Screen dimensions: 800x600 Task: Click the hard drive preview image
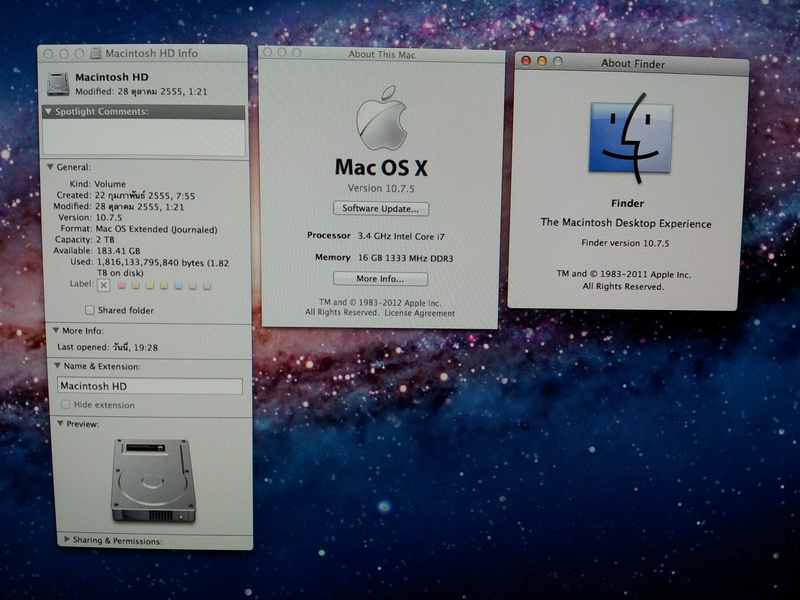pos(154,480)
